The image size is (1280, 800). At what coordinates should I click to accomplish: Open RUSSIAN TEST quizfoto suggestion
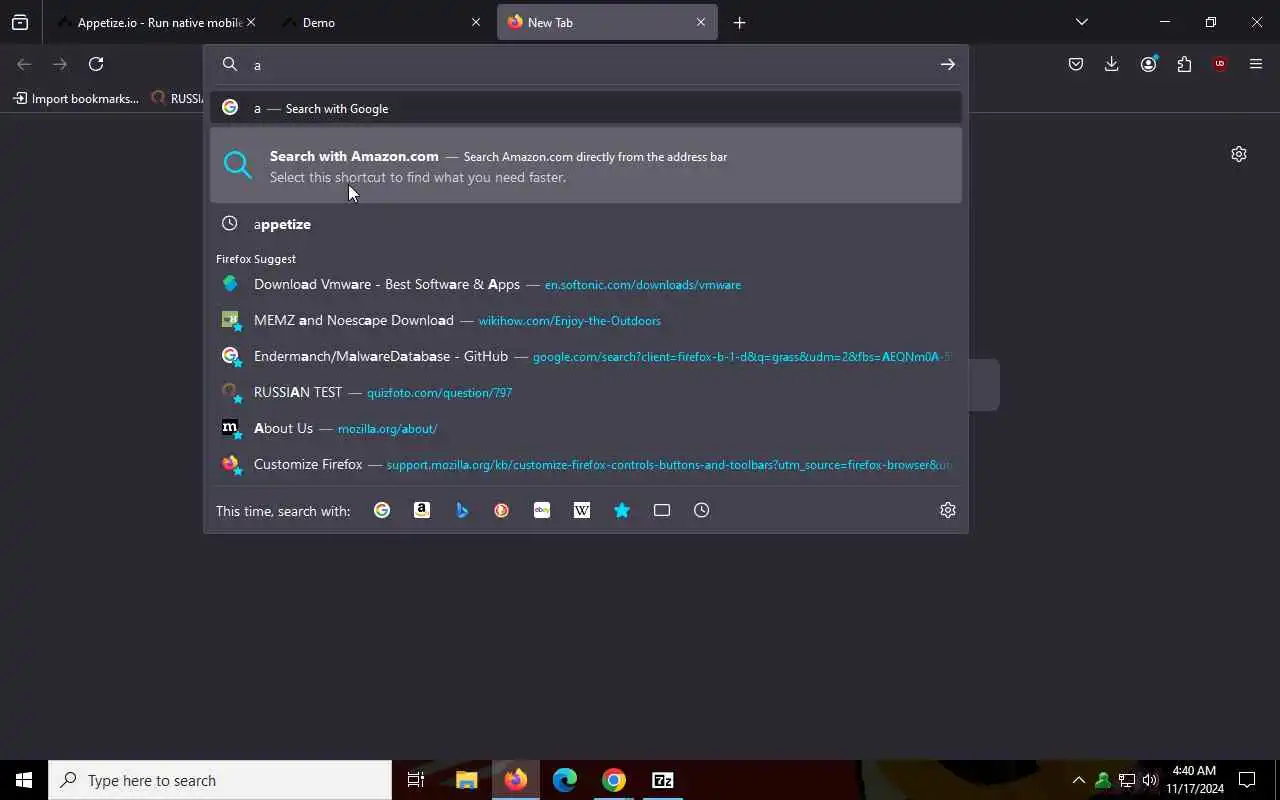pyautogui.click(x=586, y=392)
